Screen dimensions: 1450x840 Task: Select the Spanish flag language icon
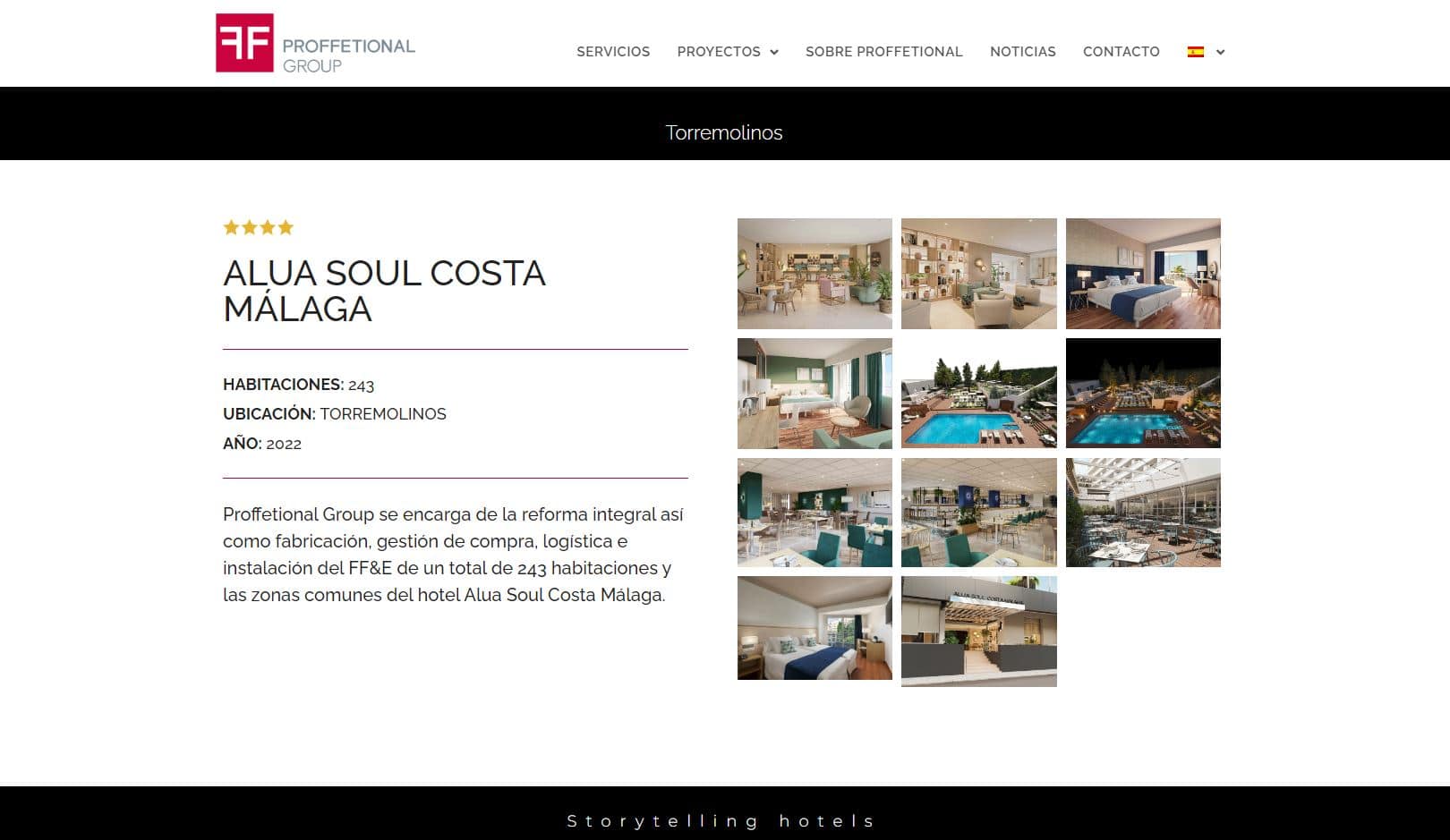click(1196, 52)
